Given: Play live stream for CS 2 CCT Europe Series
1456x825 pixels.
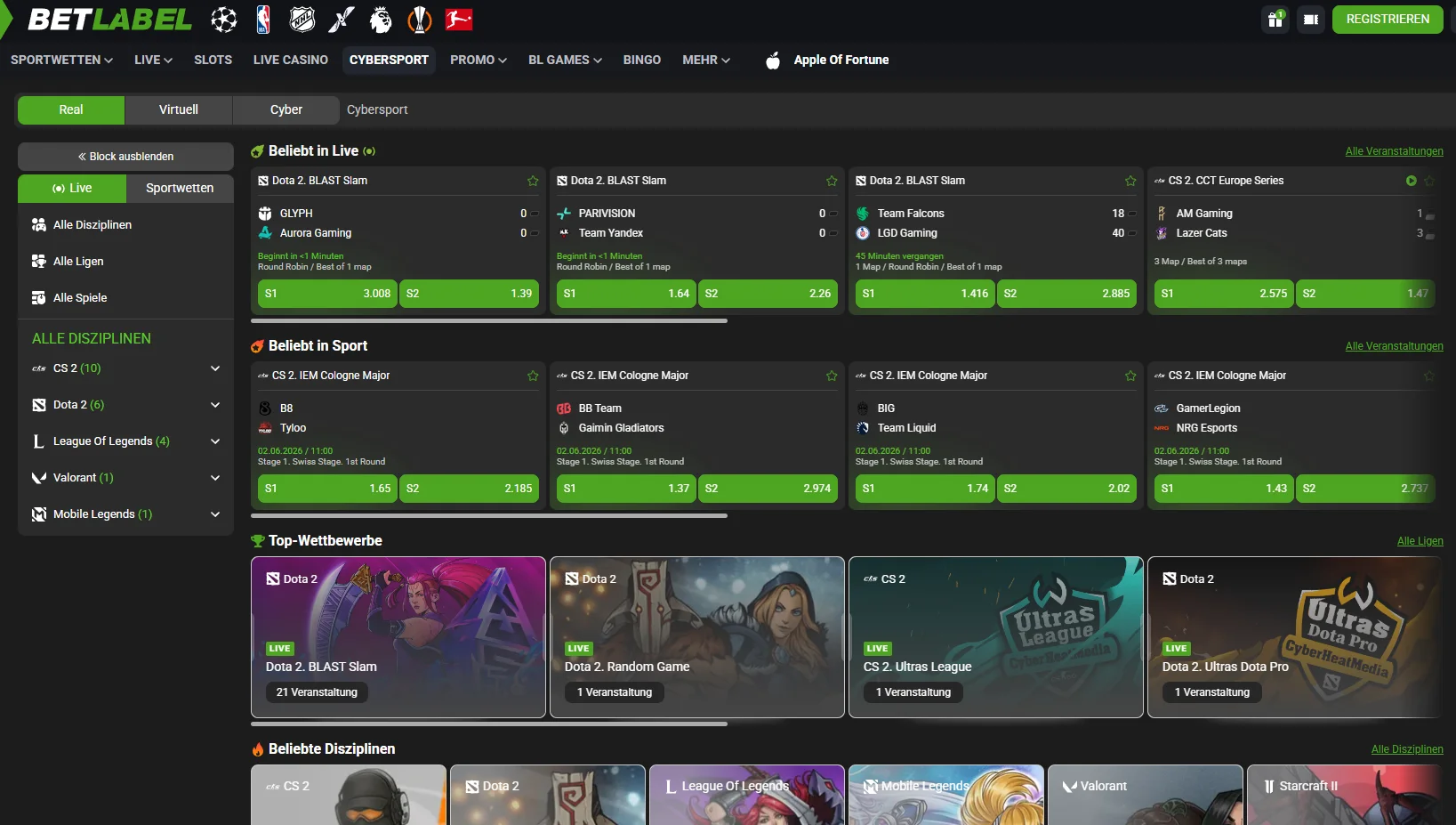Looking at the screenshot, I should pyautogui.click(x=1412, y=181).
